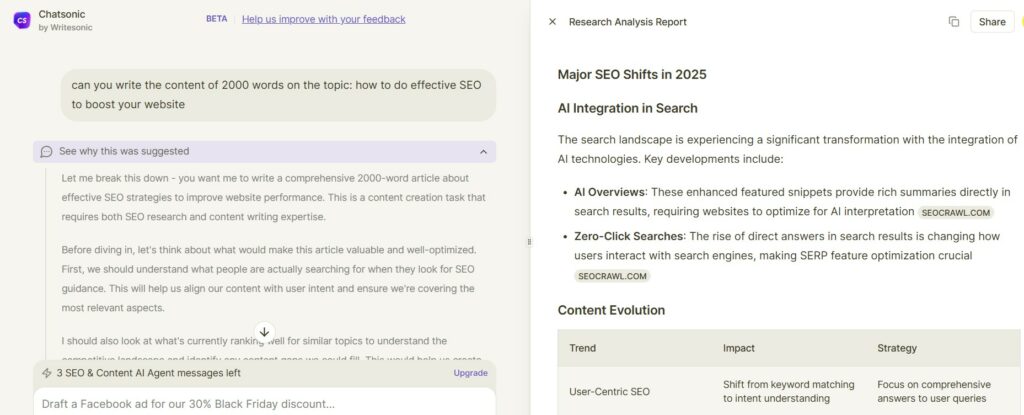Click the 'Trend' table column header
Screen dimensions: 1024x415
pyautogui.click(x=583, y=348)
